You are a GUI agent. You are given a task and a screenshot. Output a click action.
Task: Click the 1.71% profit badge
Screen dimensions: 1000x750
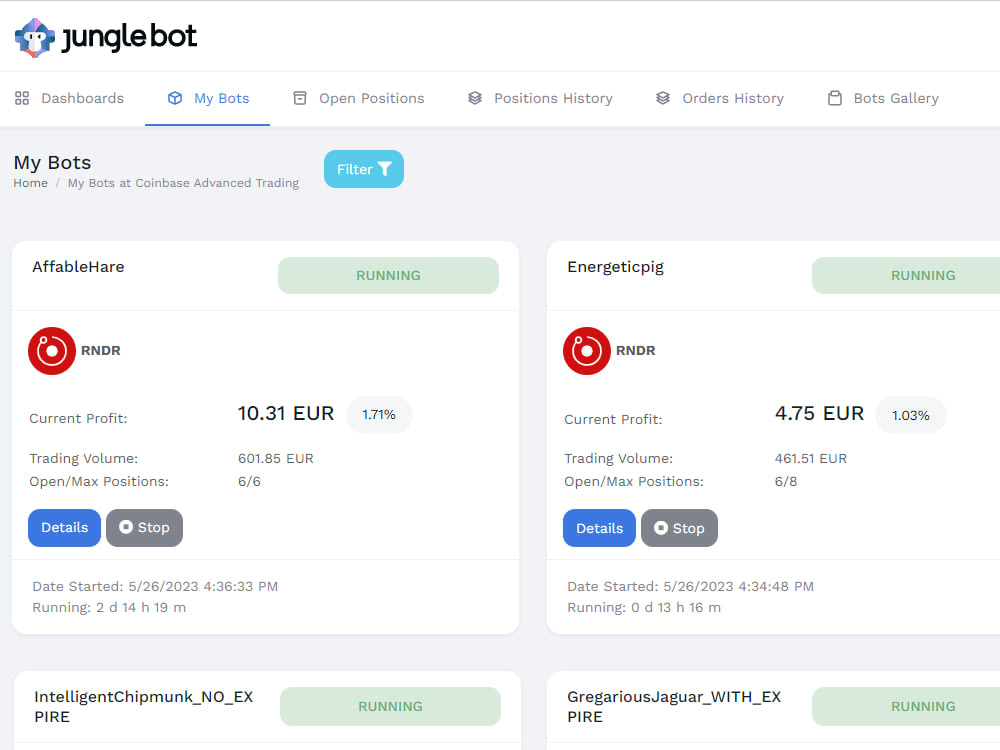379,414
